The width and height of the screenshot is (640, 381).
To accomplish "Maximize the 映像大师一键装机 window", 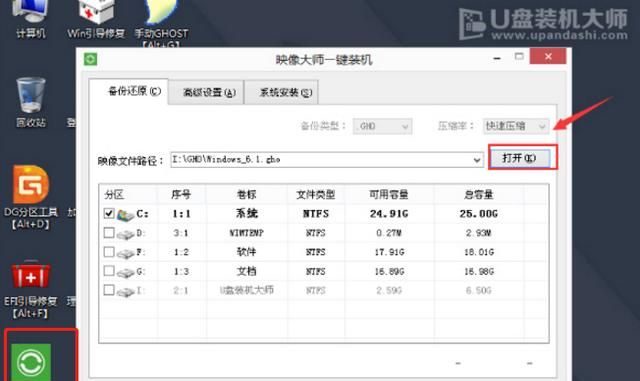I will click(x=519, y=57).
